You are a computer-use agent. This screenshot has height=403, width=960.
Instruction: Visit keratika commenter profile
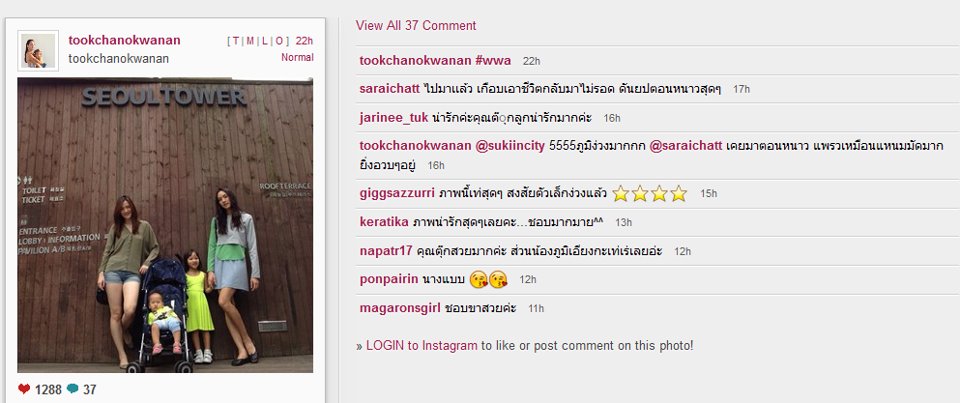coord(384,222)
